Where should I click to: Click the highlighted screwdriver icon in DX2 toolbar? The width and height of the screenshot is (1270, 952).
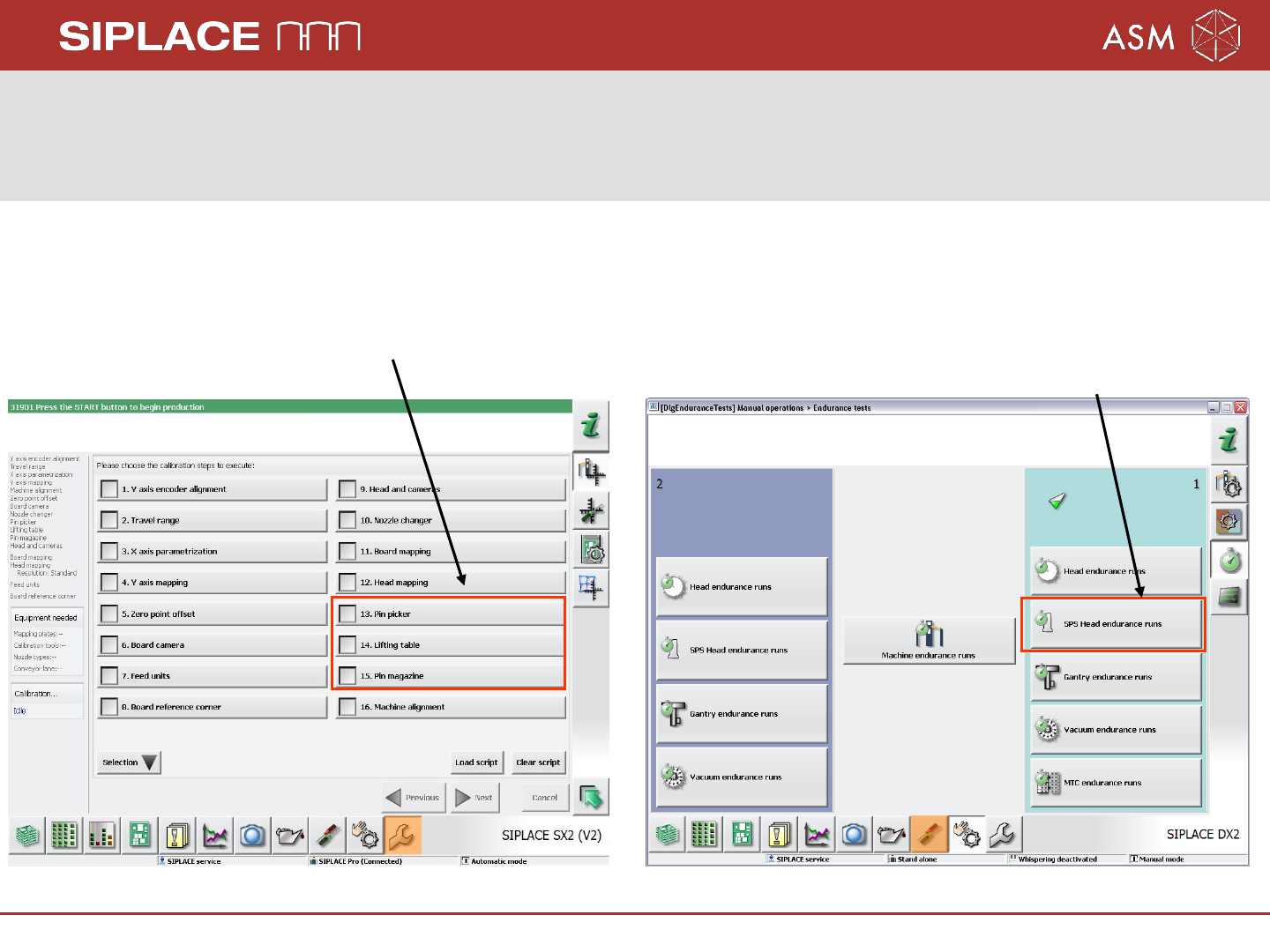(x=929, y=834)
